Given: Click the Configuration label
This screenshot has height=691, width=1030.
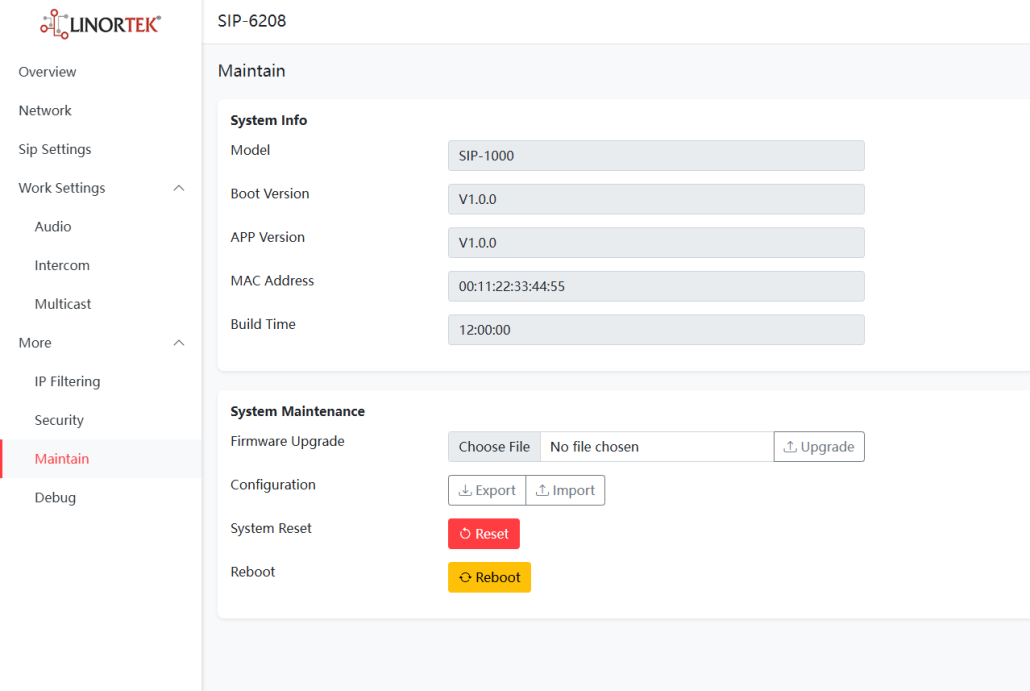Looking at the screenshot, I should tap(273, 485).
